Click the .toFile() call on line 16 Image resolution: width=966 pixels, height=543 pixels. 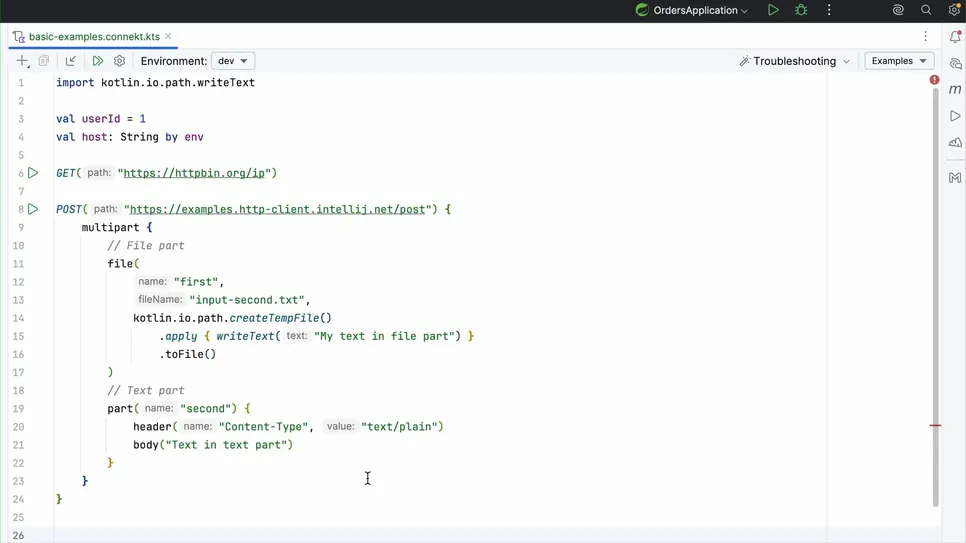point(188,354)
